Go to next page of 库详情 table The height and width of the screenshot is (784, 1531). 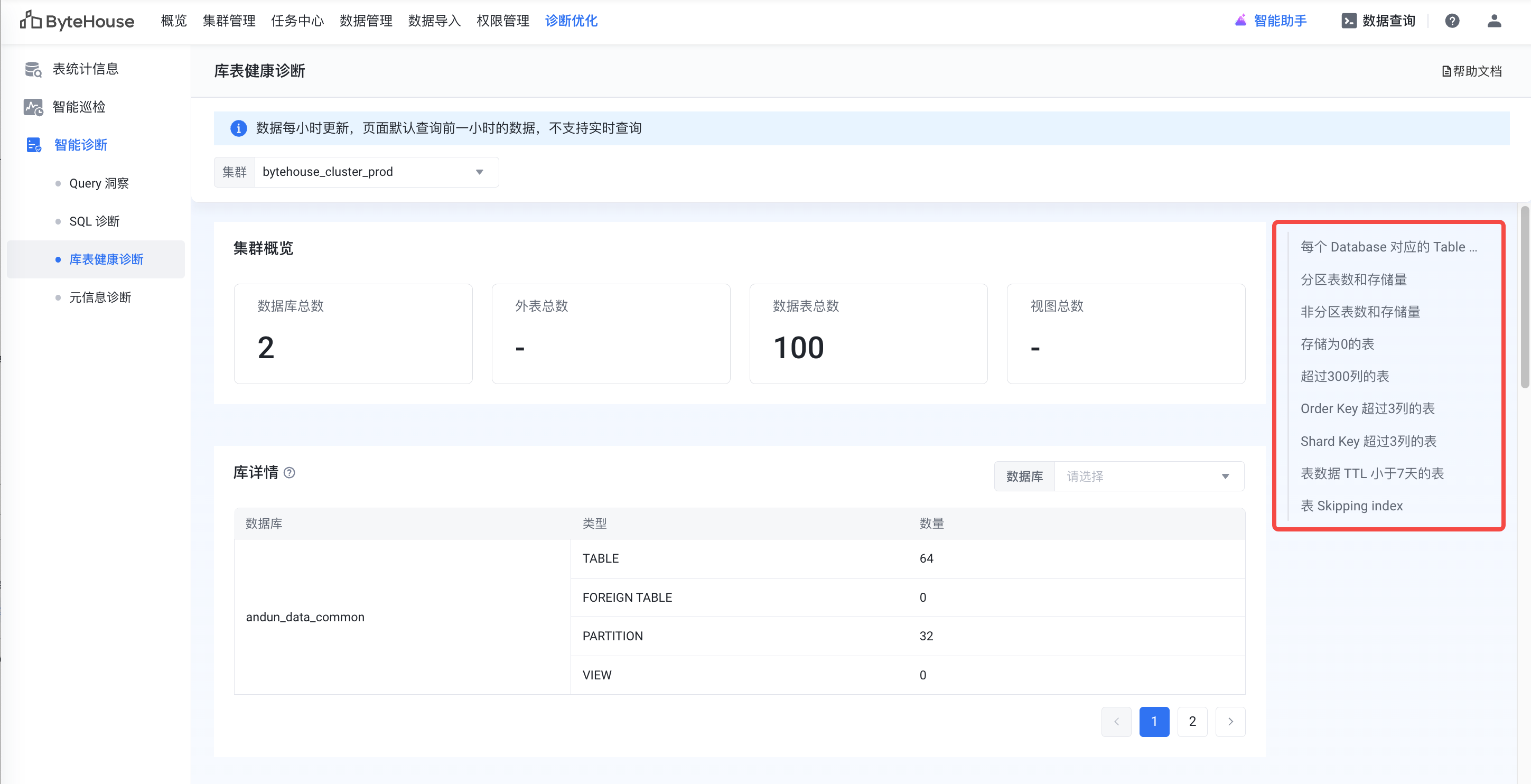[1230, 722]
